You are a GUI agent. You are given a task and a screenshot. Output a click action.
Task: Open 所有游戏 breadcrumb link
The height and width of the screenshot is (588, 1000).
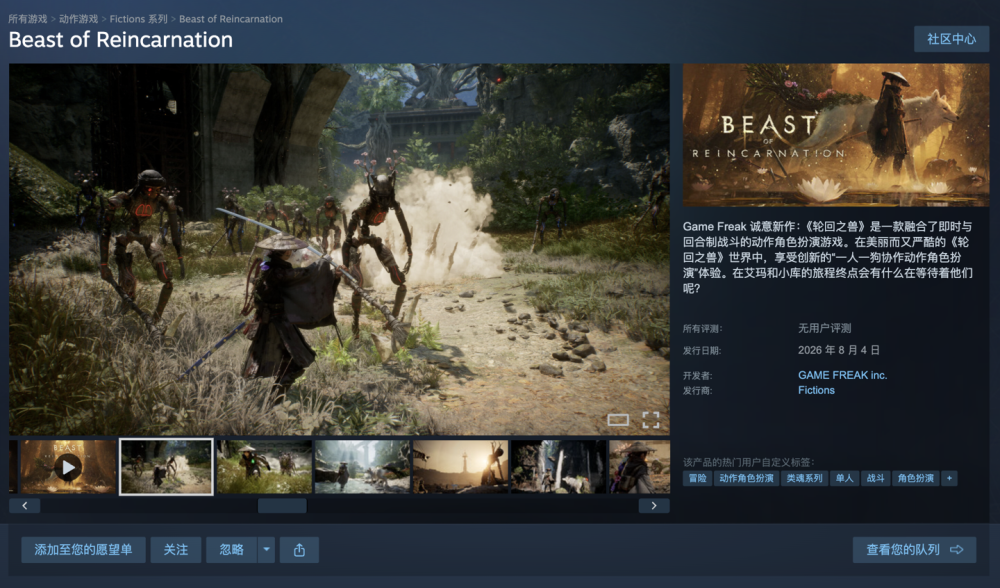[27, 19]
